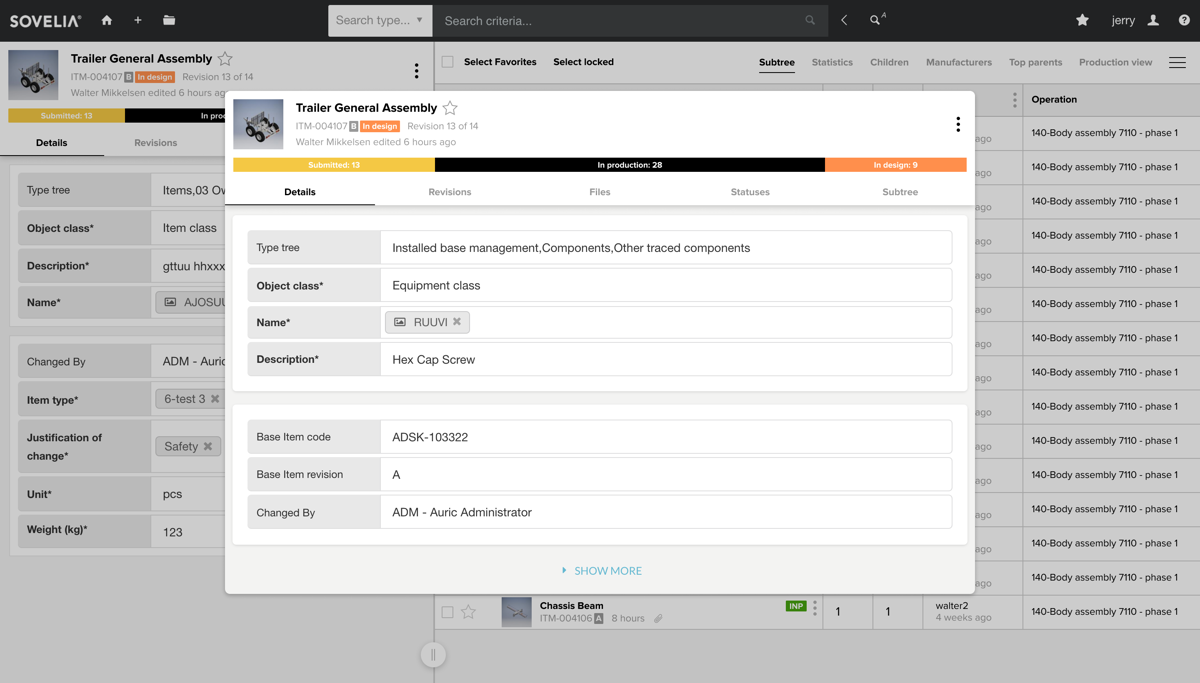Open the Search type dropdown
Screen dimensions: 1200x683
coord(379,20)
